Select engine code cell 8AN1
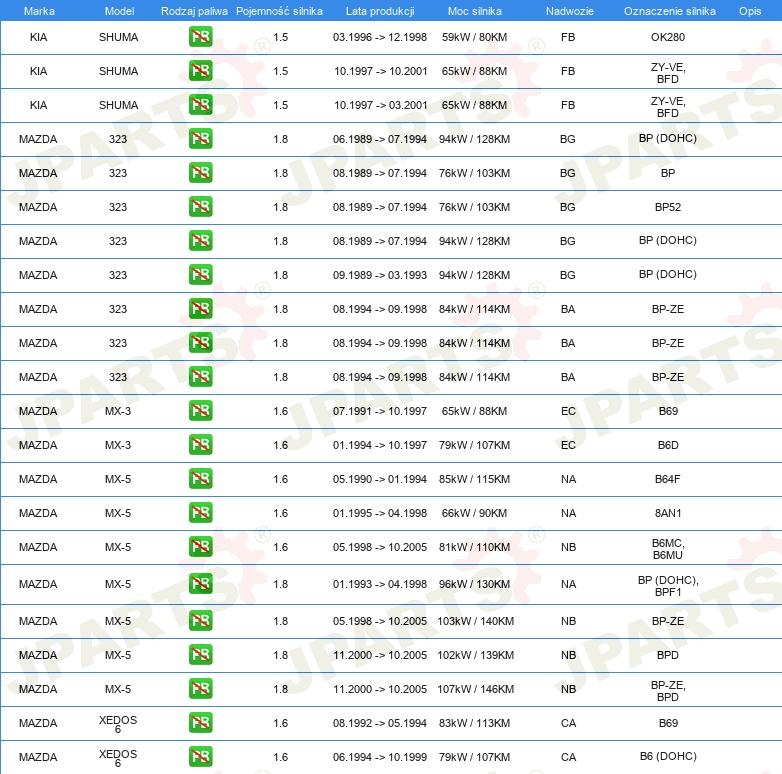 (668, 513)
